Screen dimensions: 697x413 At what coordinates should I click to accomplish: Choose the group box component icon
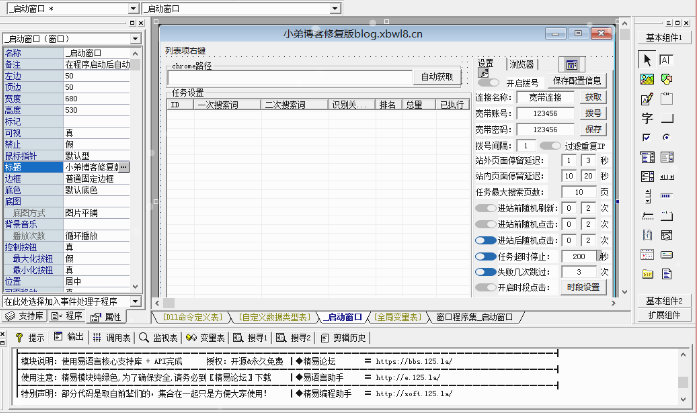(x=666, y=99)
